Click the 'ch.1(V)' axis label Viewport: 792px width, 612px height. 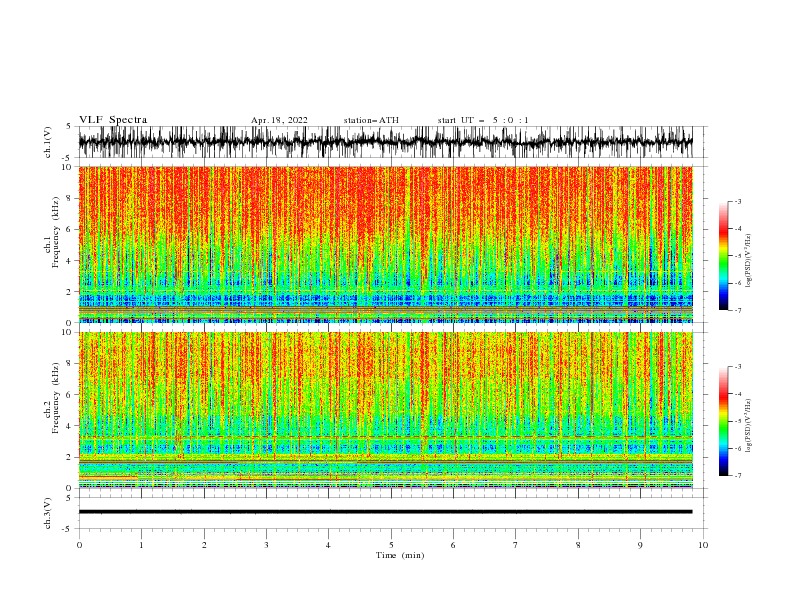coord(48,142)
